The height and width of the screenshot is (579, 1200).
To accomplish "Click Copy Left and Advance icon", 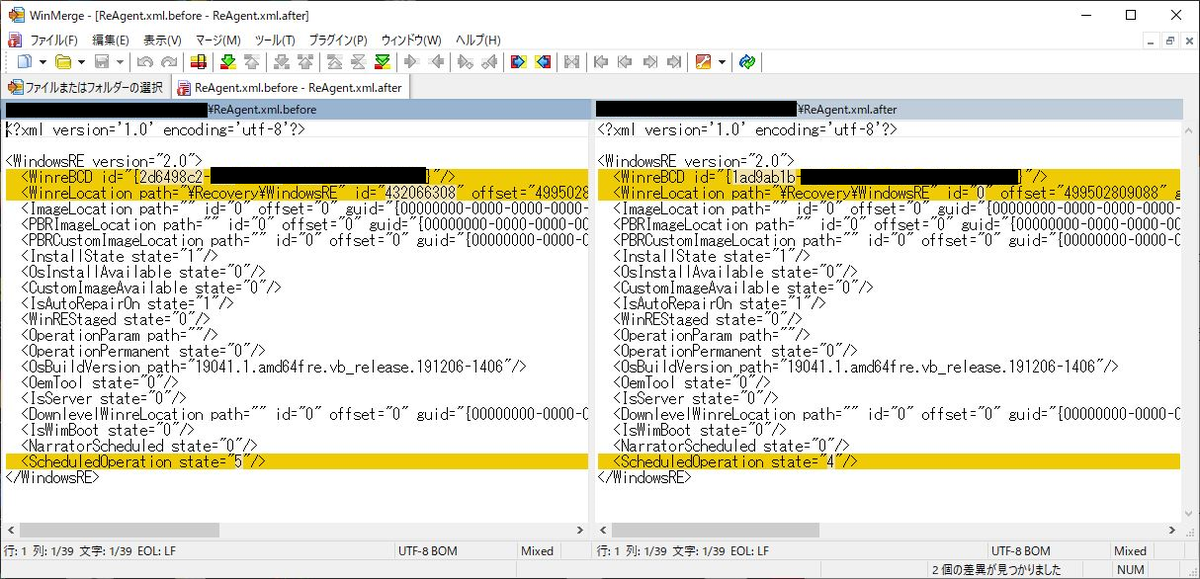I will tap(489, 62).
